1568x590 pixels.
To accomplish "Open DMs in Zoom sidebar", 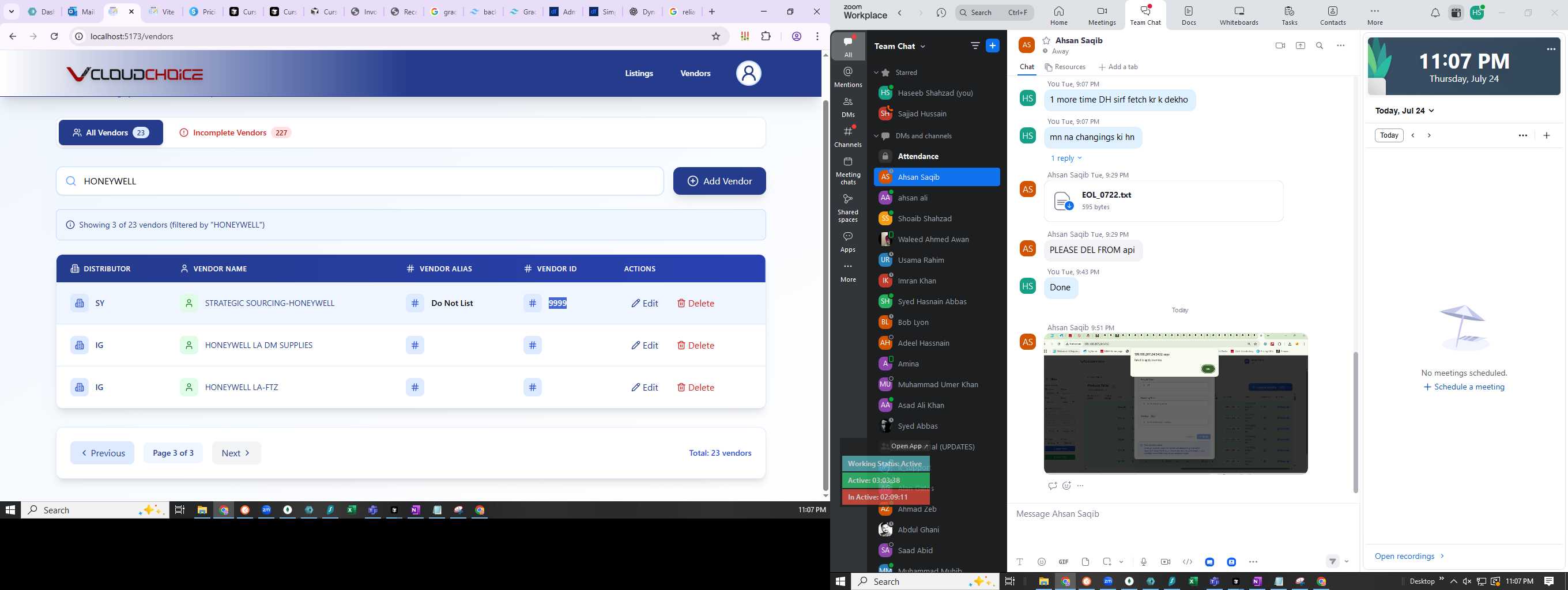I will [x=848, y=107].
